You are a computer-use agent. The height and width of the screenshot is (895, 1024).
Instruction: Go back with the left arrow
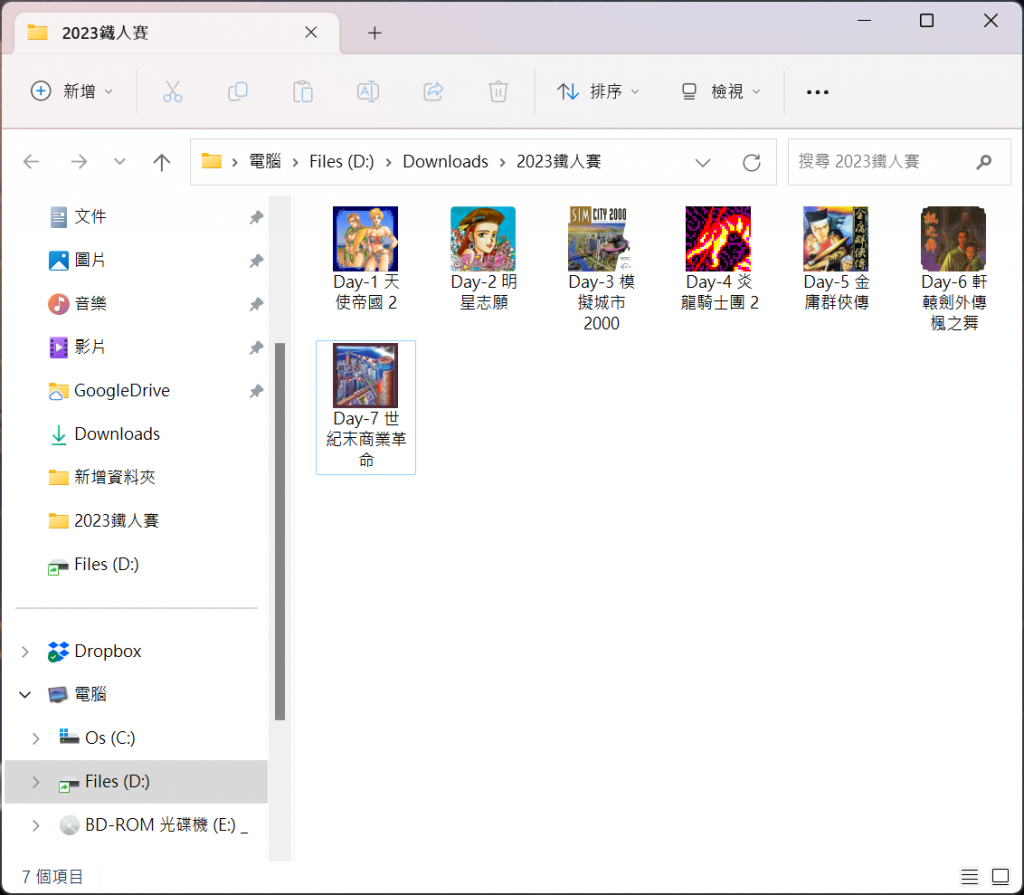pyautogui.click(x=31, y=161)
